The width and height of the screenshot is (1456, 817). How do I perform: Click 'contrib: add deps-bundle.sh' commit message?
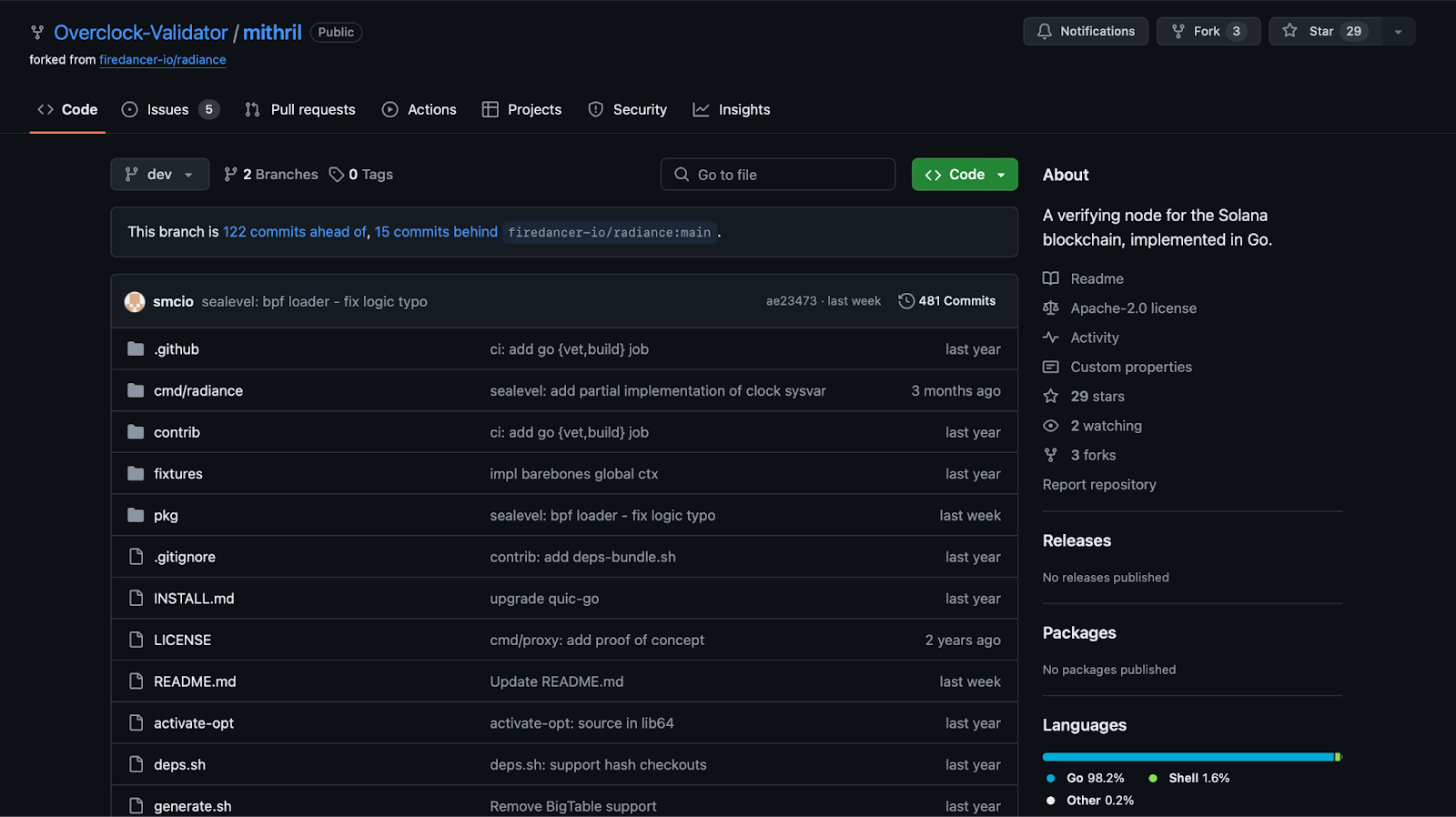point(582,557)
